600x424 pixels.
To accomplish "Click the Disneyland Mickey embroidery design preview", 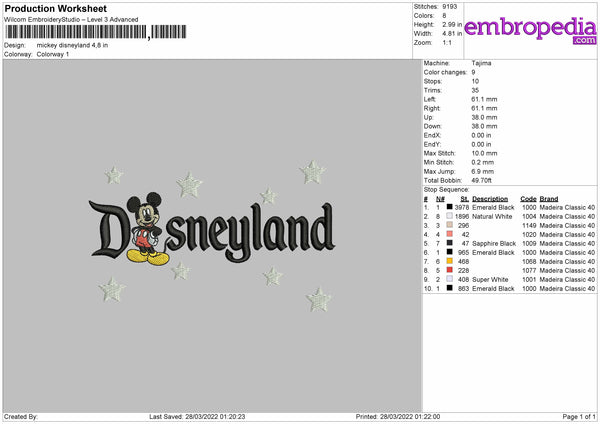I will (x=212, y=236).
